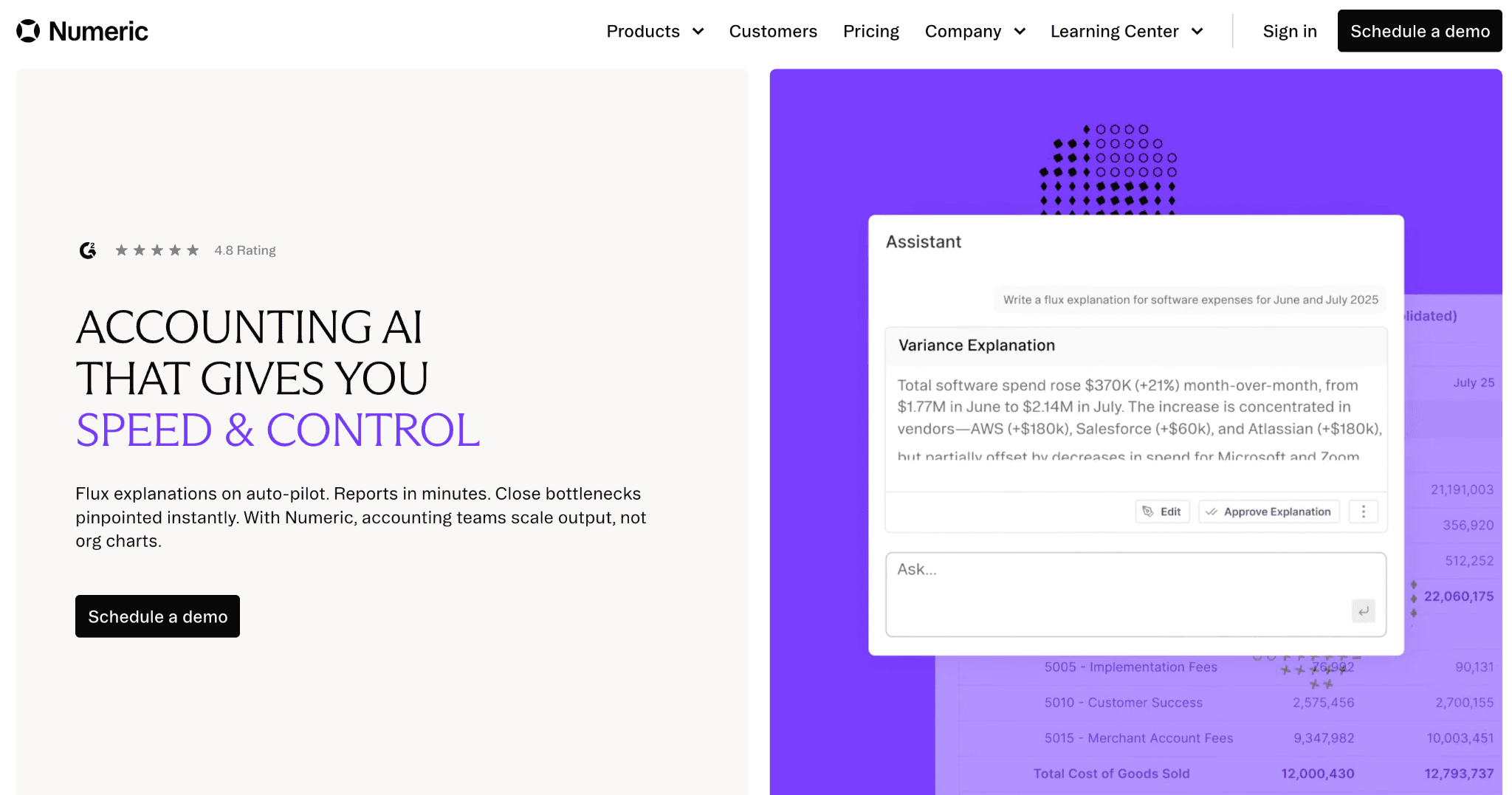Screen dimensions: 1512x795
Task: Expand the Company dropdown
Action: coord(975,31)
